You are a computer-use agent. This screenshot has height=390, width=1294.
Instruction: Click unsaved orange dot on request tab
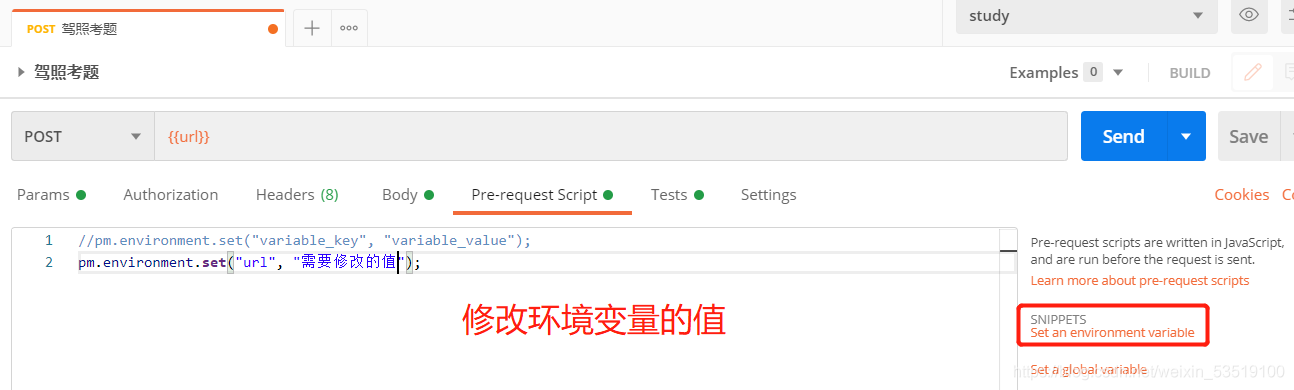click(x=273, y=29)
